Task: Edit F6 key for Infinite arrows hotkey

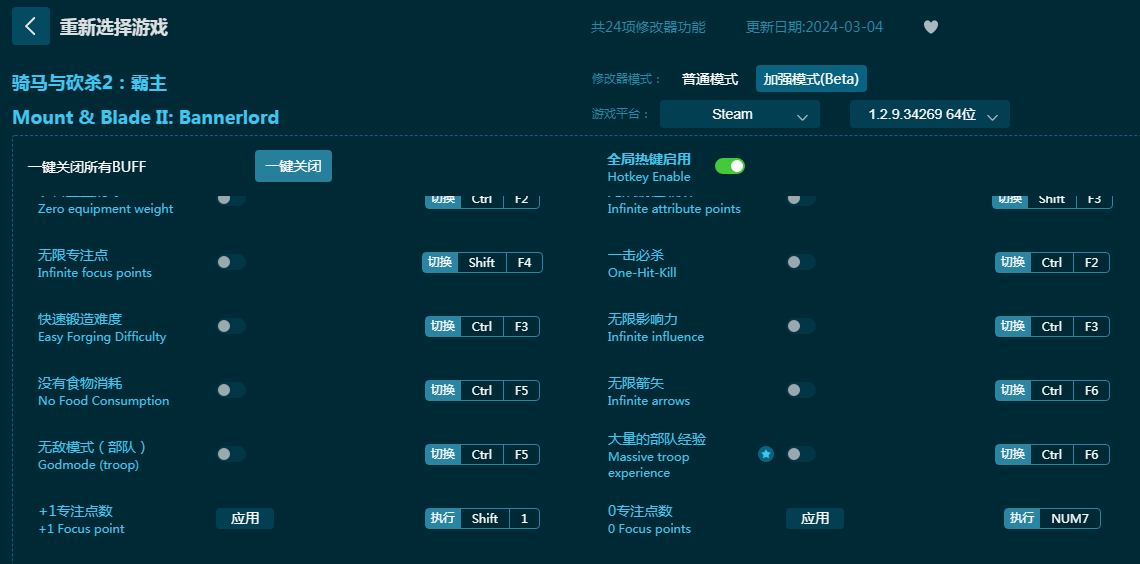Action: [1091, 390]
